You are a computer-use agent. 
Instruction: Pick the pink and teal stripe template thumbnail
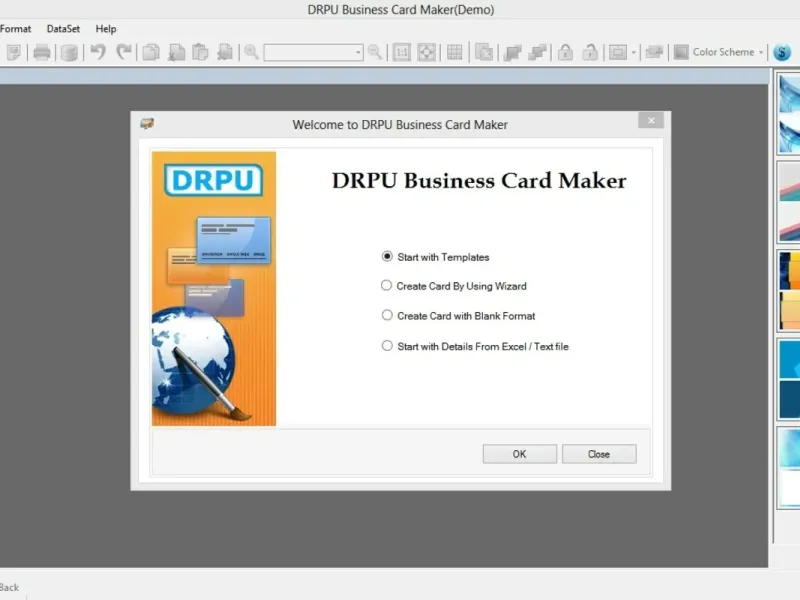789,203
